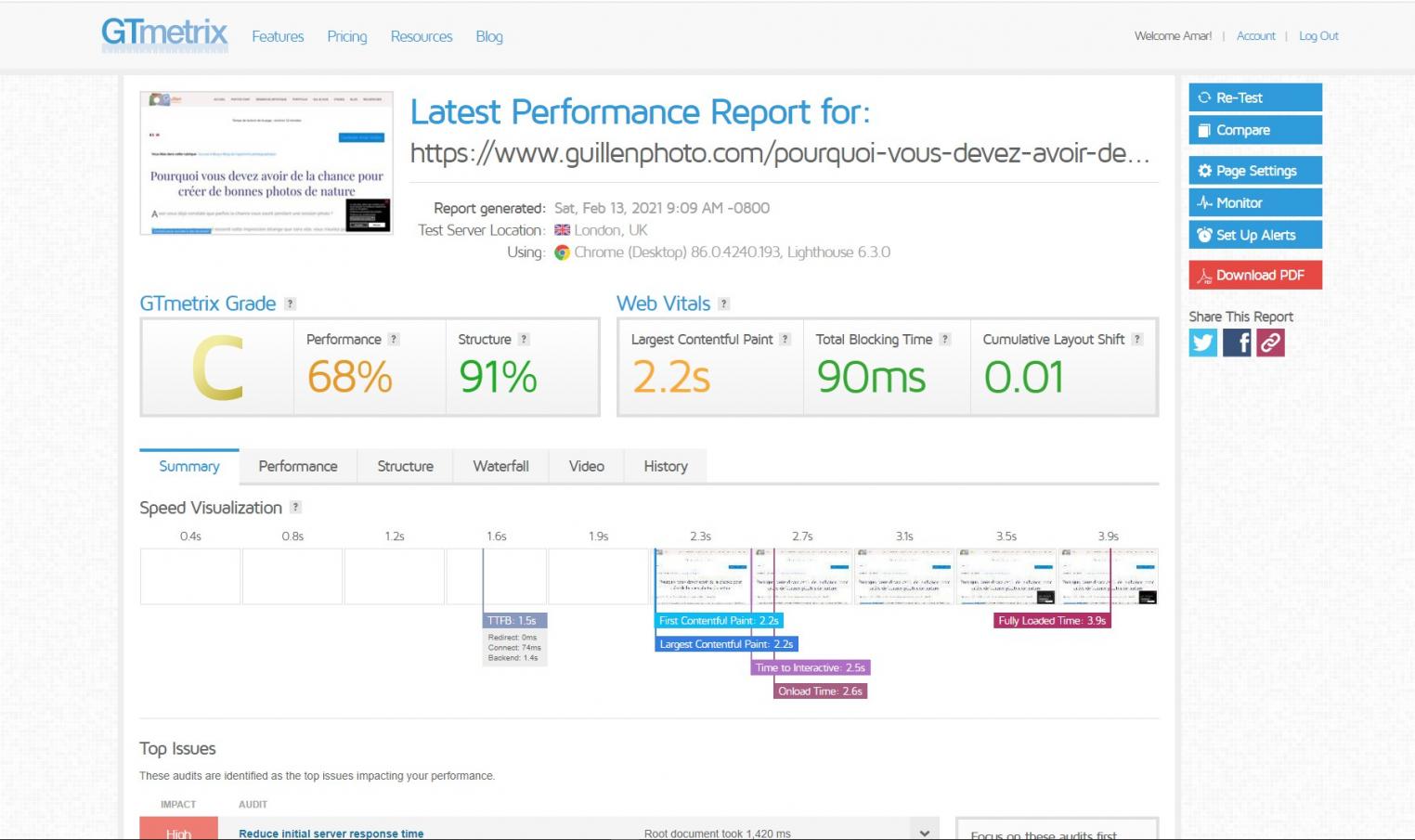Open Features in top navigation

[278, 36]
